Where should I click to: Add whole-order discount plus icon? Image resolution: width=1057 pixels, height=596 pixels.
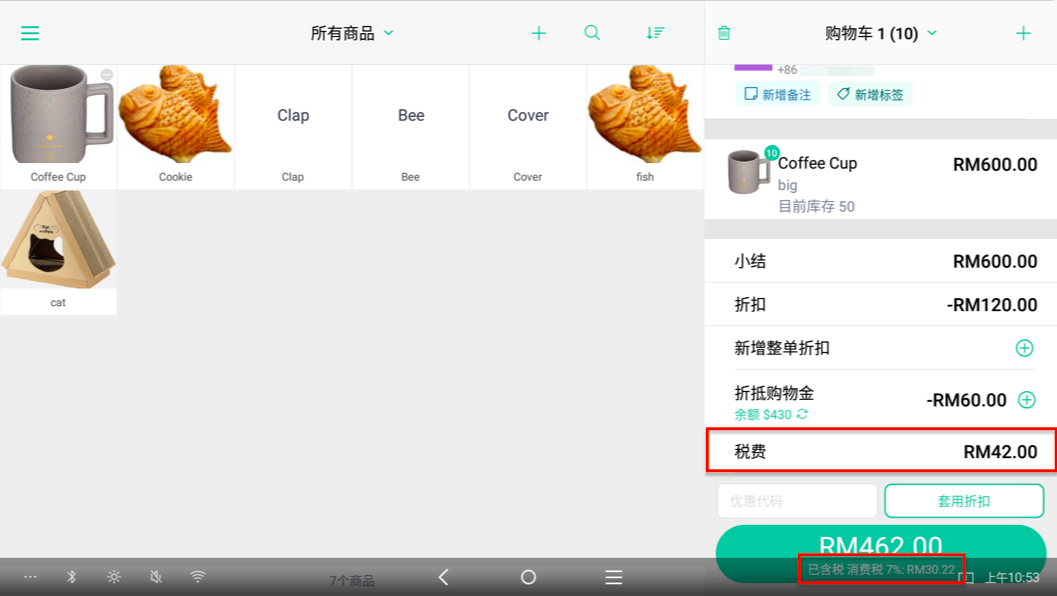click(x=1025, y=348)
